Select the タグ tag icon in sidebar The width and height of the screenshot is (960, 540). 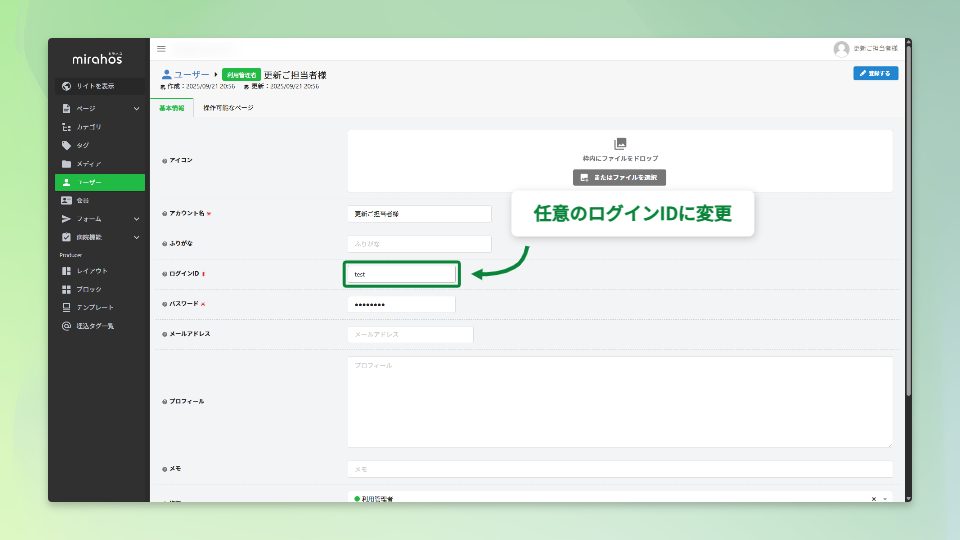click(66, 145)
